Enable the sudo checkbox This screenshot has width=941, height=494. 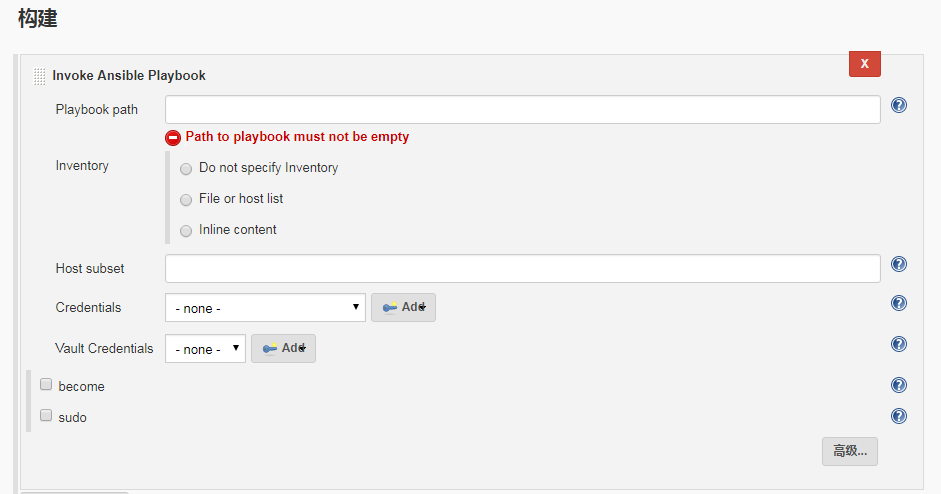(x=46, y=415)
